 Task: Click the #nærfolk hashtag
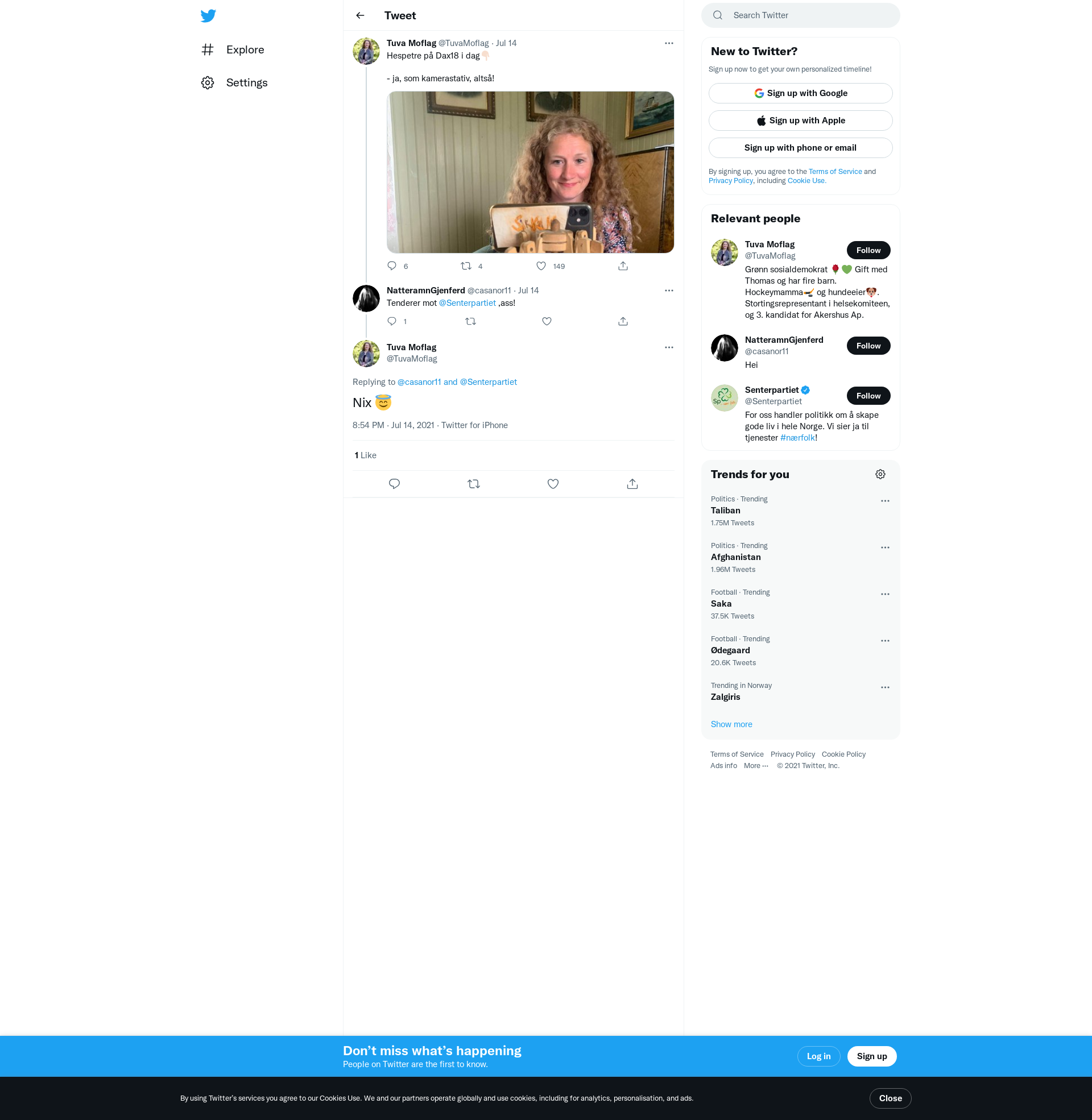[x=797, y=438]
